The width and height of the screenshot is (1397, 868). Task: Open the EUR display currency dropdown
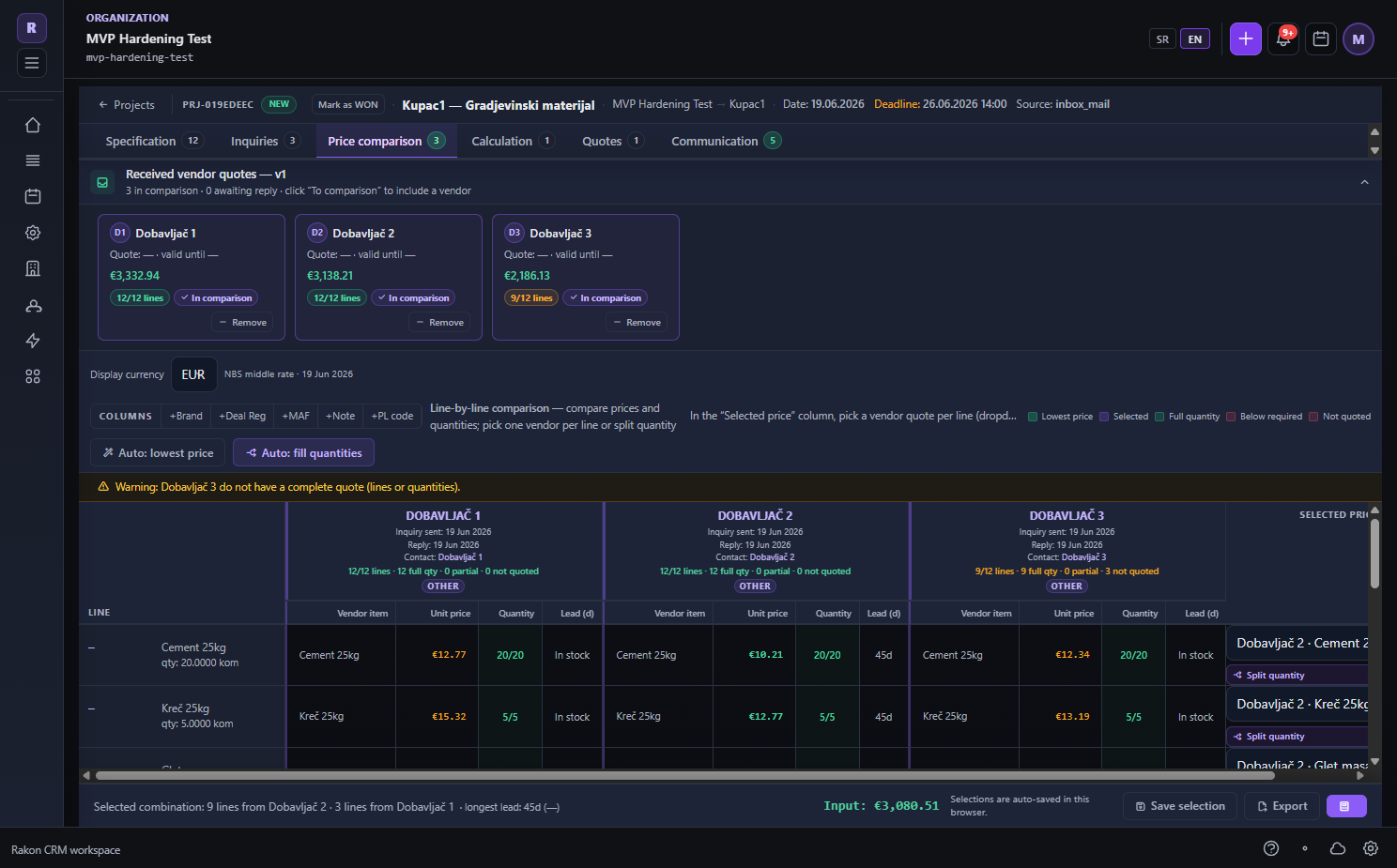point(193,374)
